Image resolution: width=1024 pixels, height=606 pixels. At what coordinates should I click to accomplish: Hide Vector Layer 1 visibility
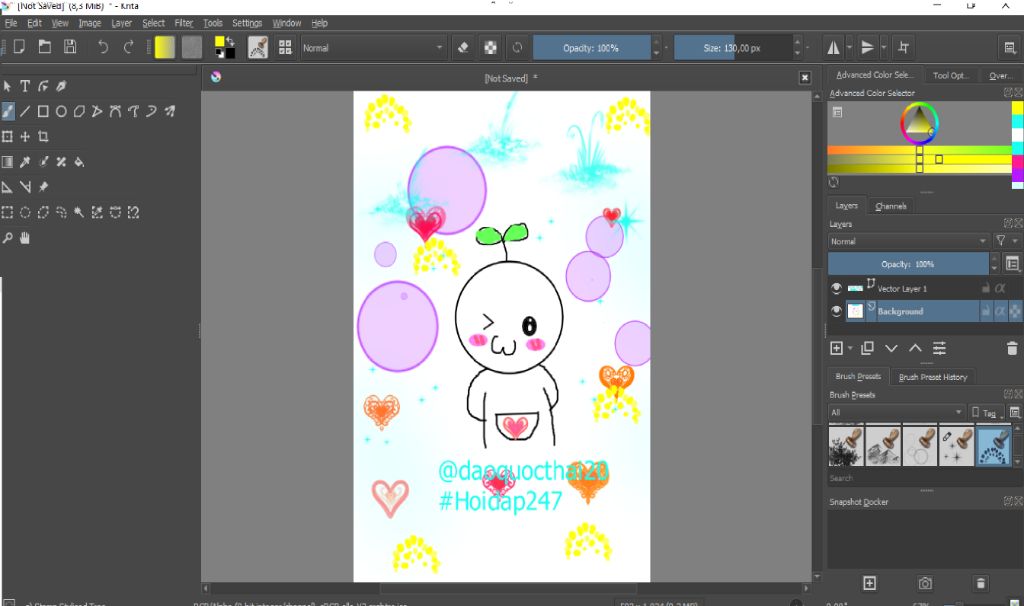click(836, 288)
